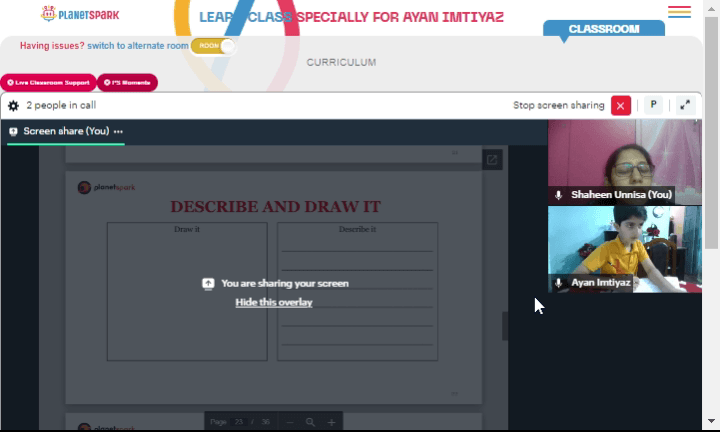Click Ayan Imtiyaz microphone icon
Viewport: 720px width, 432px height.
click(558, 283)
